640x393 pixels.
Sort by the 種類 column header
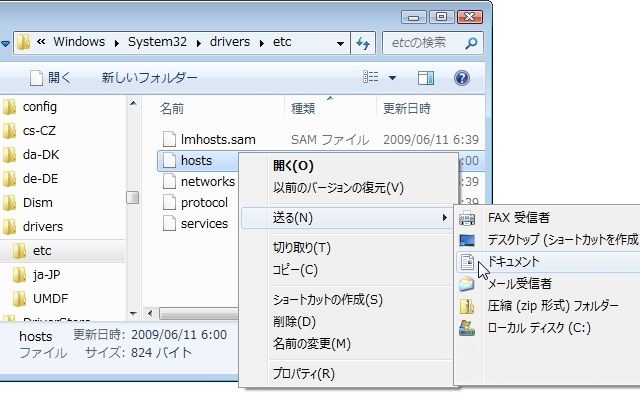(x=303, y=109)
